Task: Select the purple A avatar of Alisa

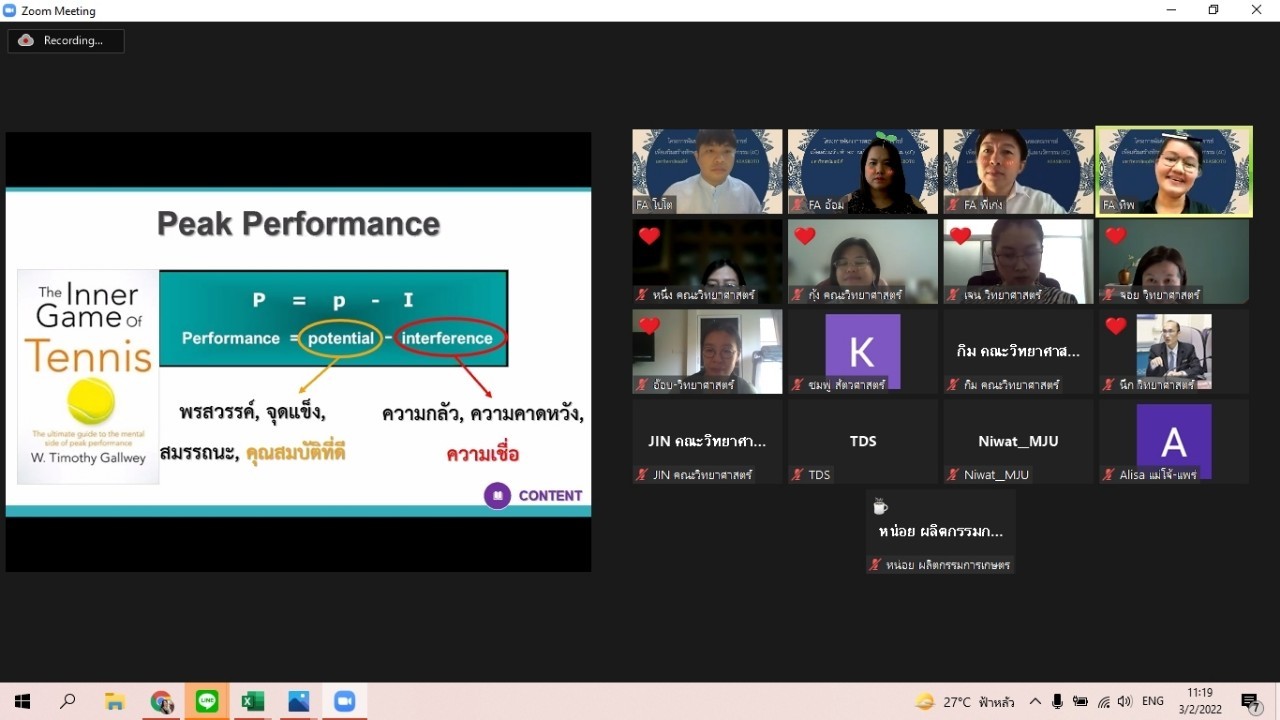Action: pos(1174,441)
